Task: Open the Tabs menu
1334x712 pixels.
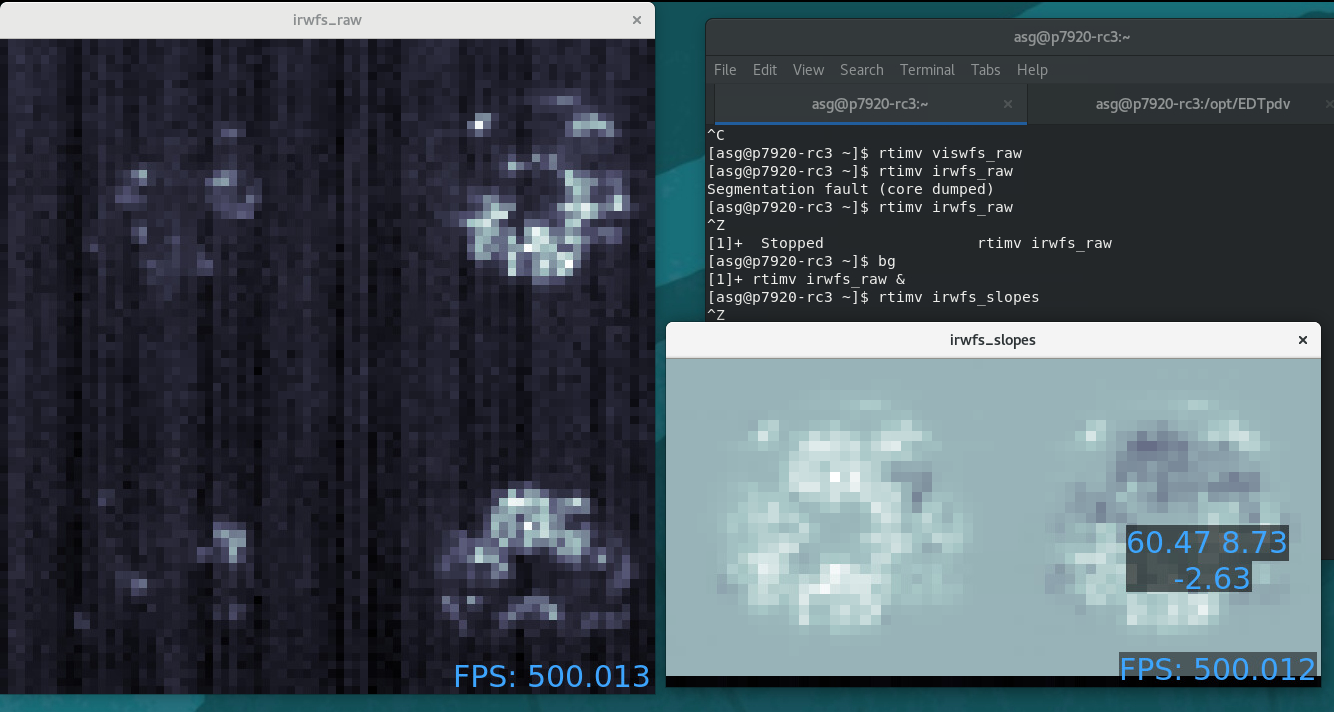Action: 985,70
